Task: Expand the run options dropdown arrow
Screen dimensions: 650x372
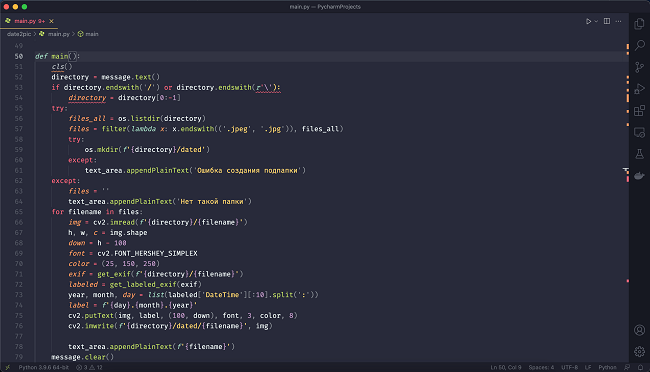Action: point(596,21)
